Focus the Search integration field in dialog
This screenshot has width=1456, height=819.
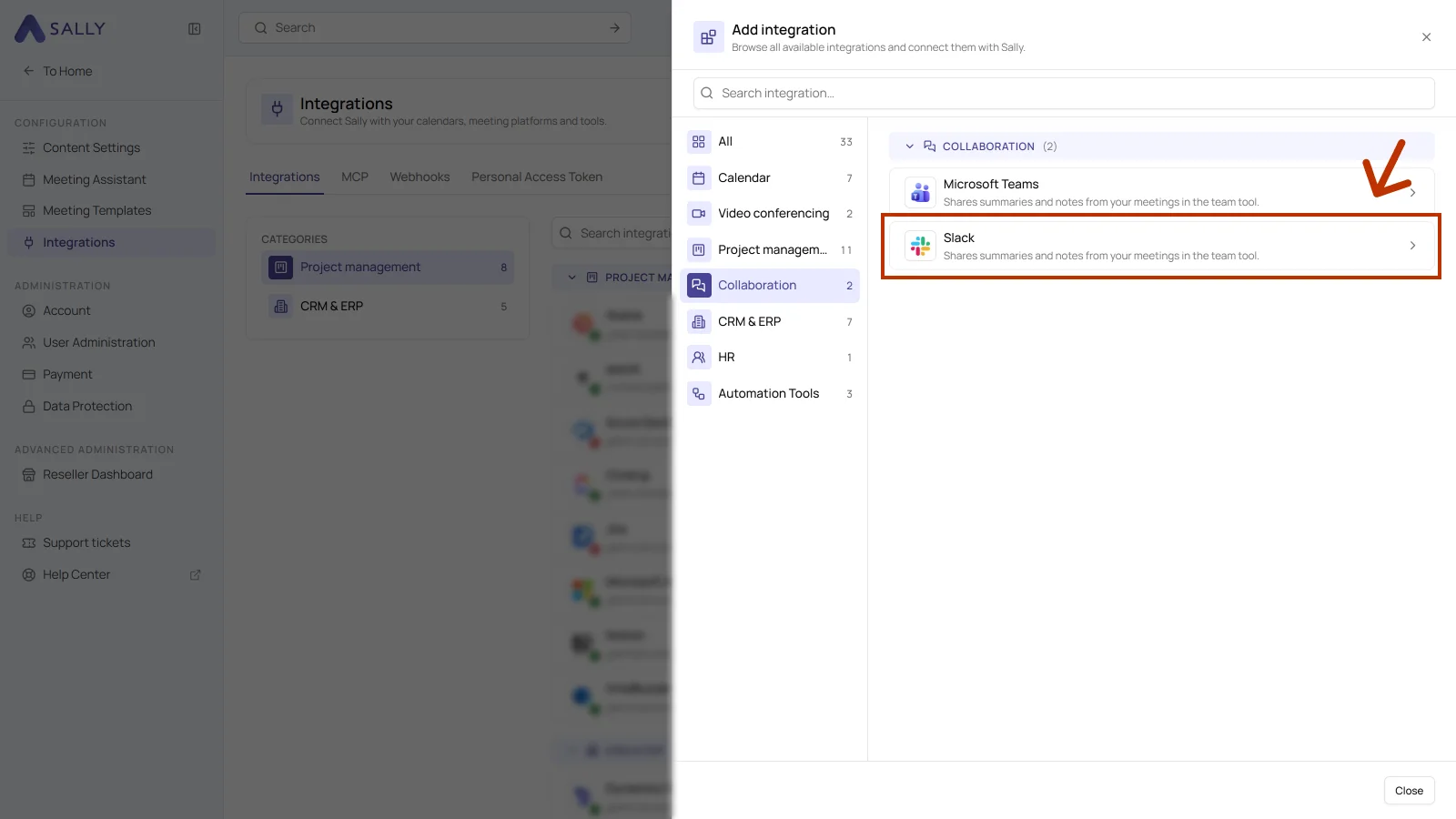click(x=1064, y=93)
